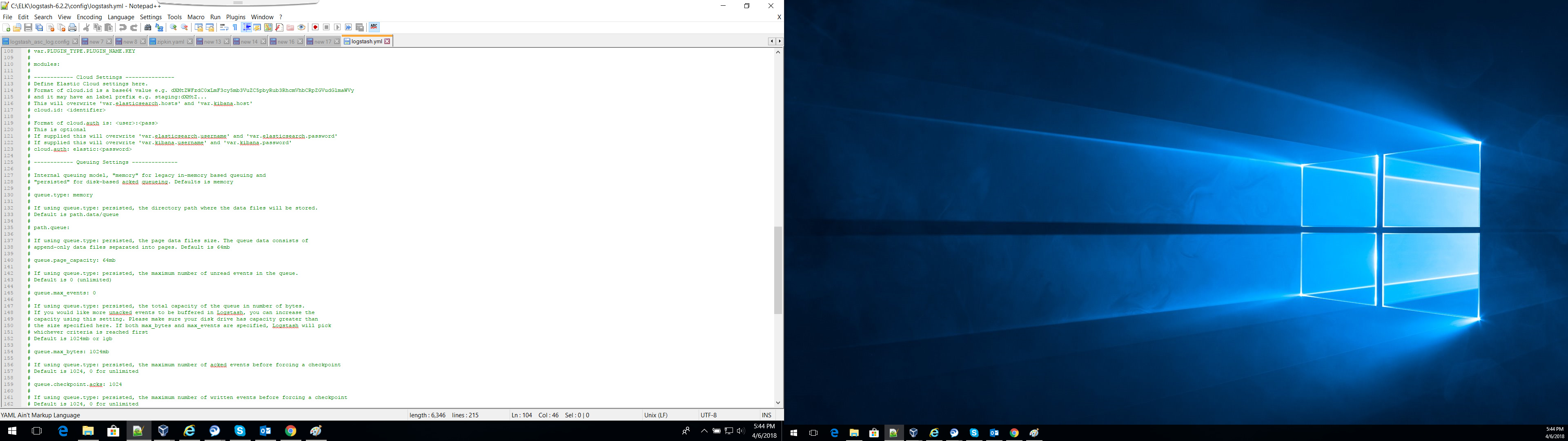Click the Zoom In magnifier icon
Image resolution: width=1568 pixels, height=441 pixels.
click(x=174, y=27)
